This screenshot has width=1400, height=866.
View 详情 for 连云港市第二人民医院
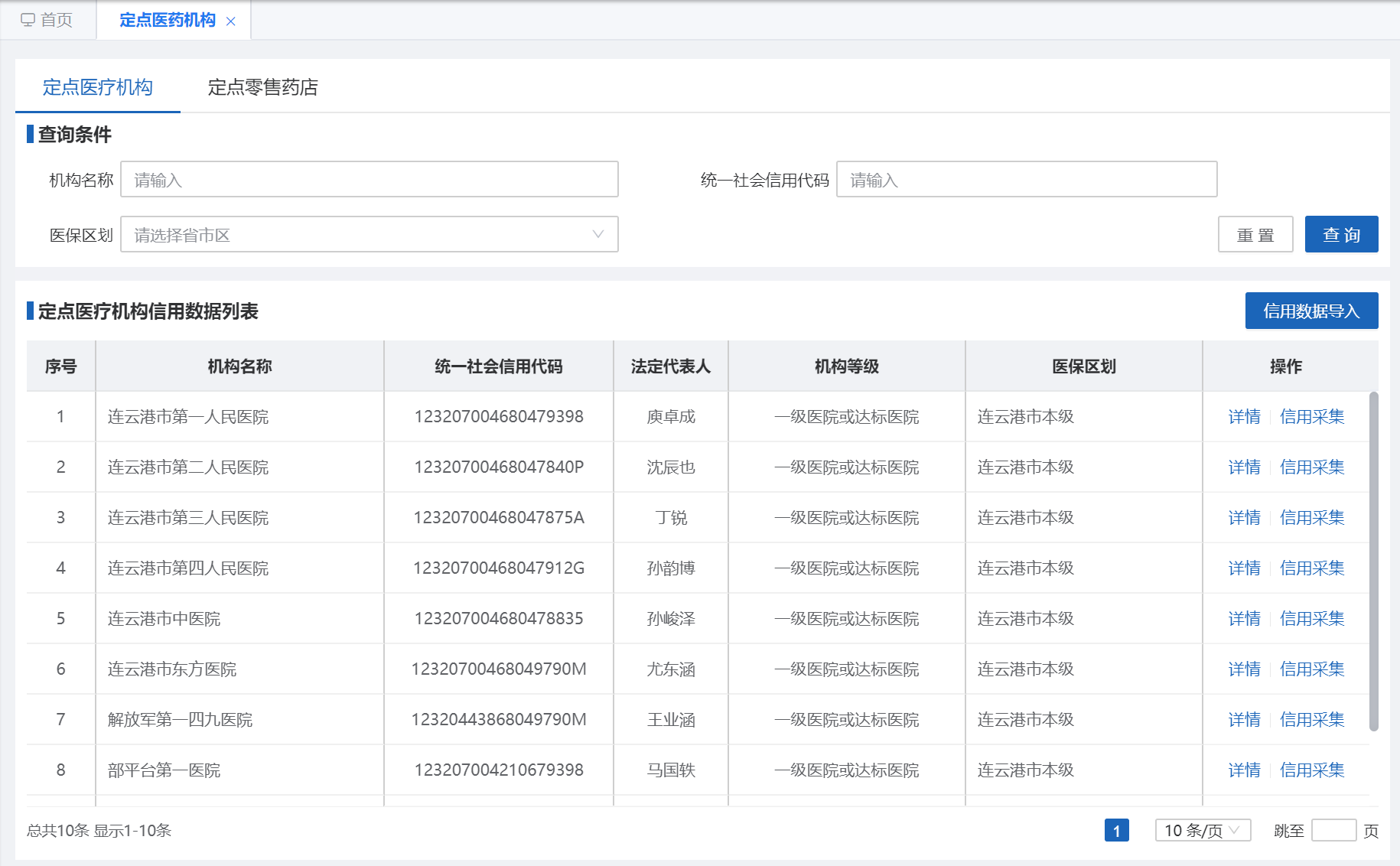coord(1245,467)
